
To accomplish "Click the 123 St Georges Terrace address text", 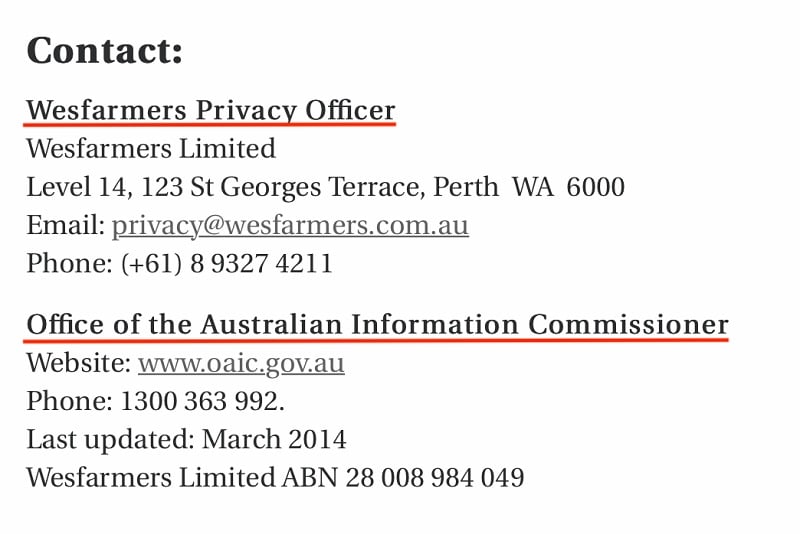I will pos(282,187).
